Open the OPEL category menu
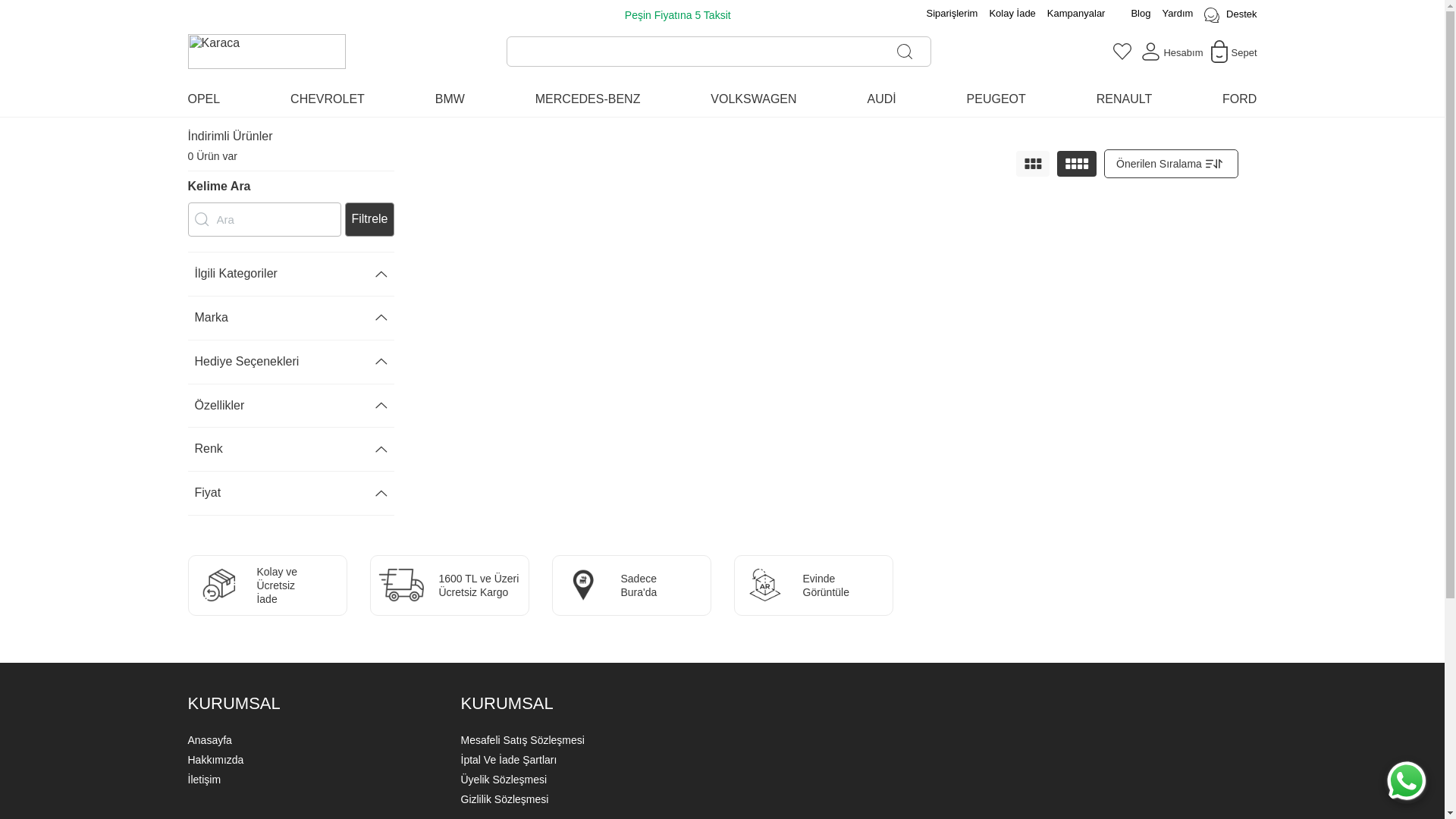Screen dimensions: 1456x819 204,99
